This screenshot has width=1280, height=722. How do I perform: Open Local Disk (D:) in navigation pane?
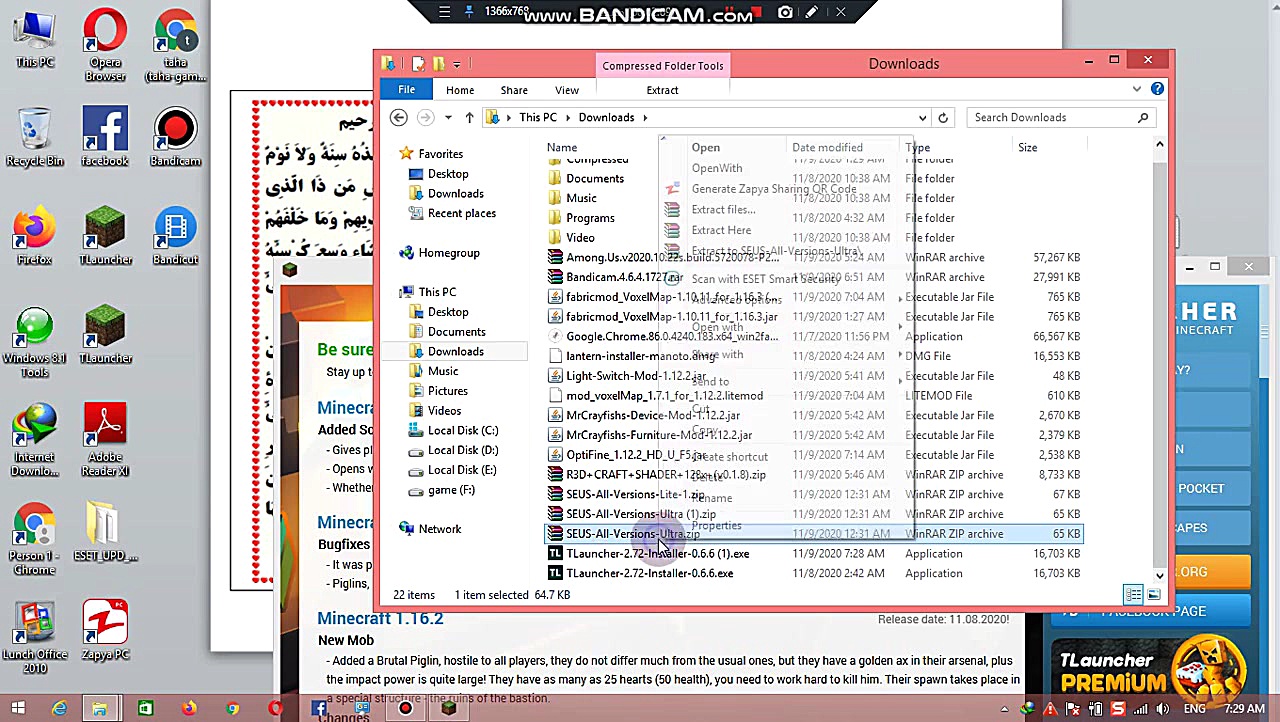pyautogui.click(x=463, y=450)
